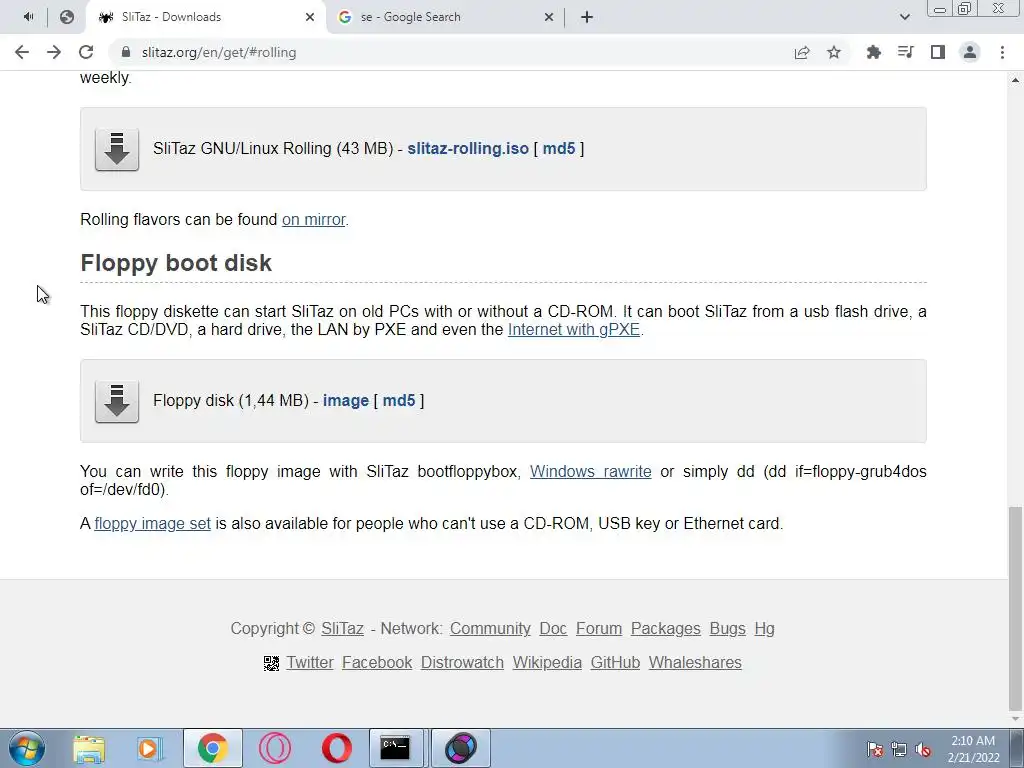1024x768 pixels.
Task: Follow the 'on mirror' link
Action: tap(313, 219)
